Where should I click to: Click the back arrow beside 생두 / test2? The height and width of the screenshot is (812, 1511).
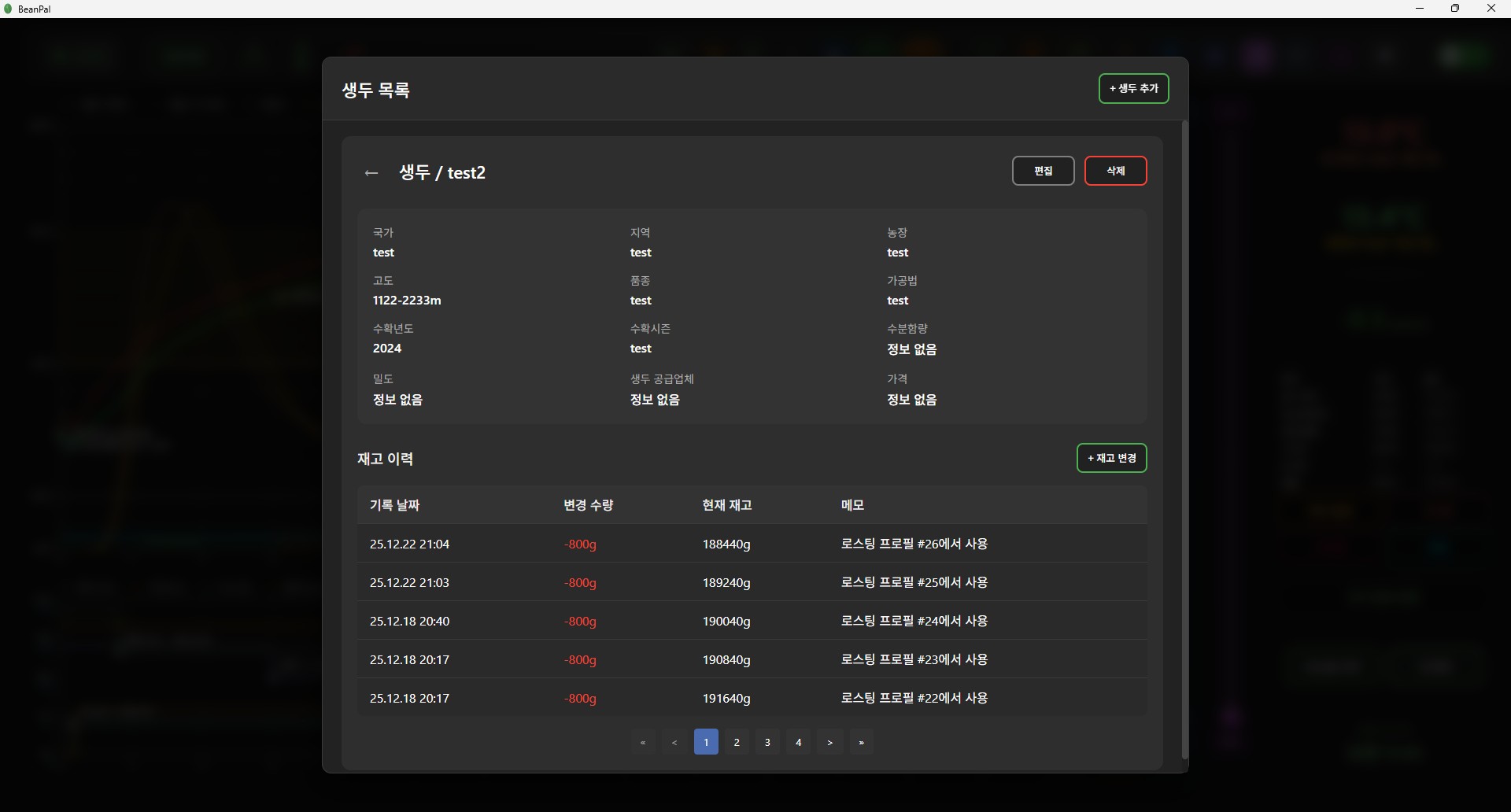[371, 173]
